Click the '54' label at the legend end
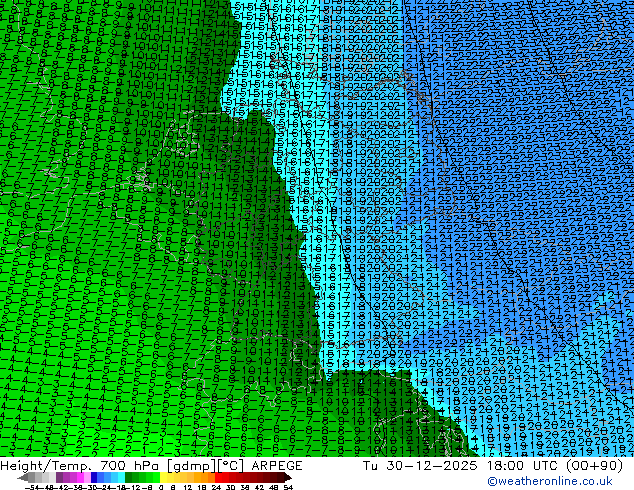The image size is (634, 490). [x=288, y=487]
